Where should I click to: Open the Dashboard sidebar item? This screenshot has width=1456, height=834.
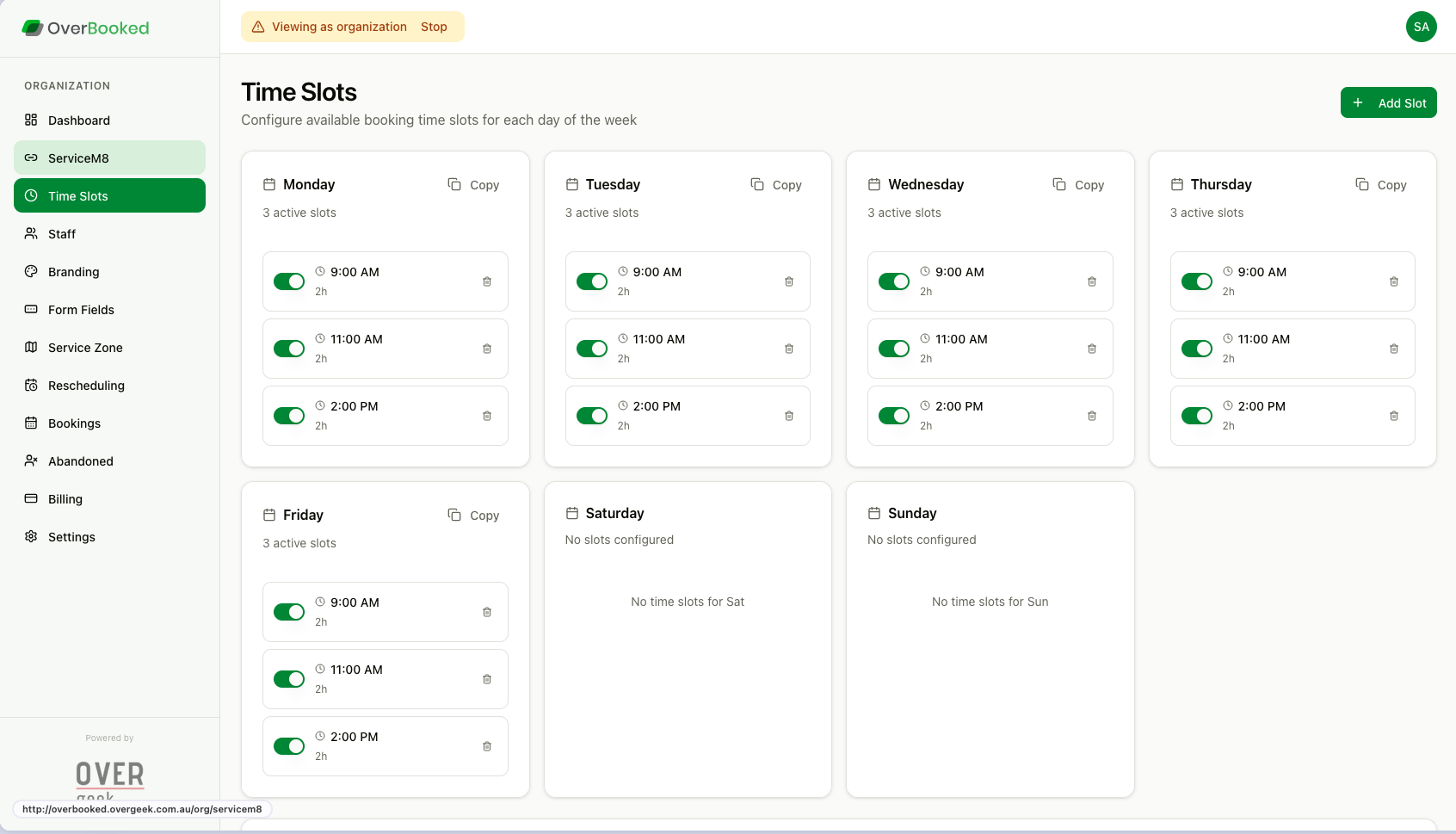78,120
